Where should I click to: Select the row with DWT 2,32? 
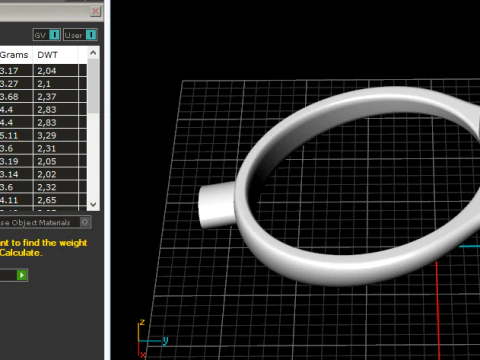click(x=43, y=187)
